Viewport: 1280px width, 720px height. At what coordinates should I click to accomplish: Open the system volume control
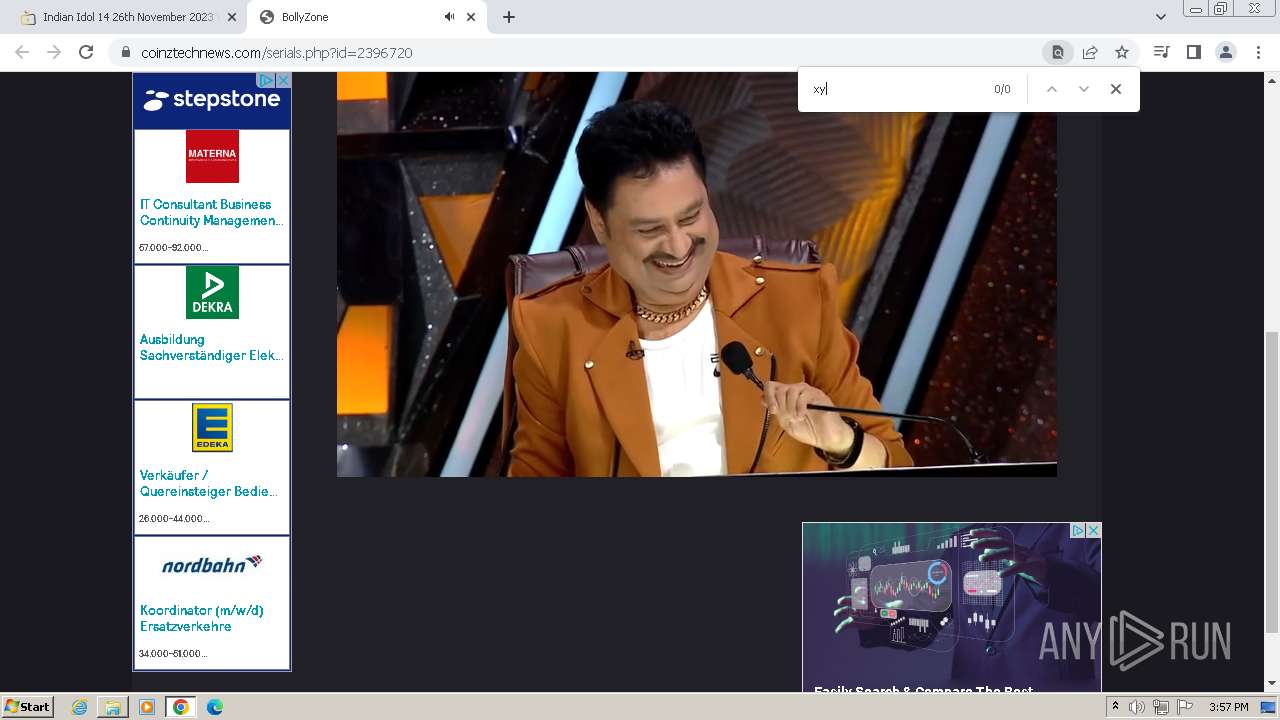coord(1137,707)
